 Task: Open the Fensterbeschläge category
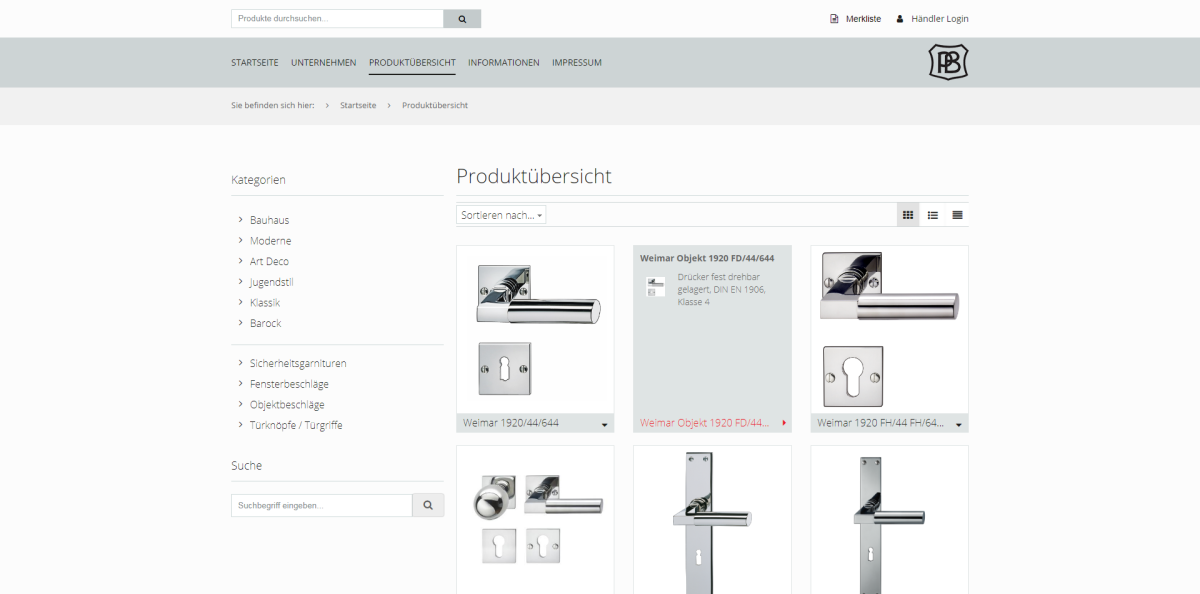[x=289, y=384]
